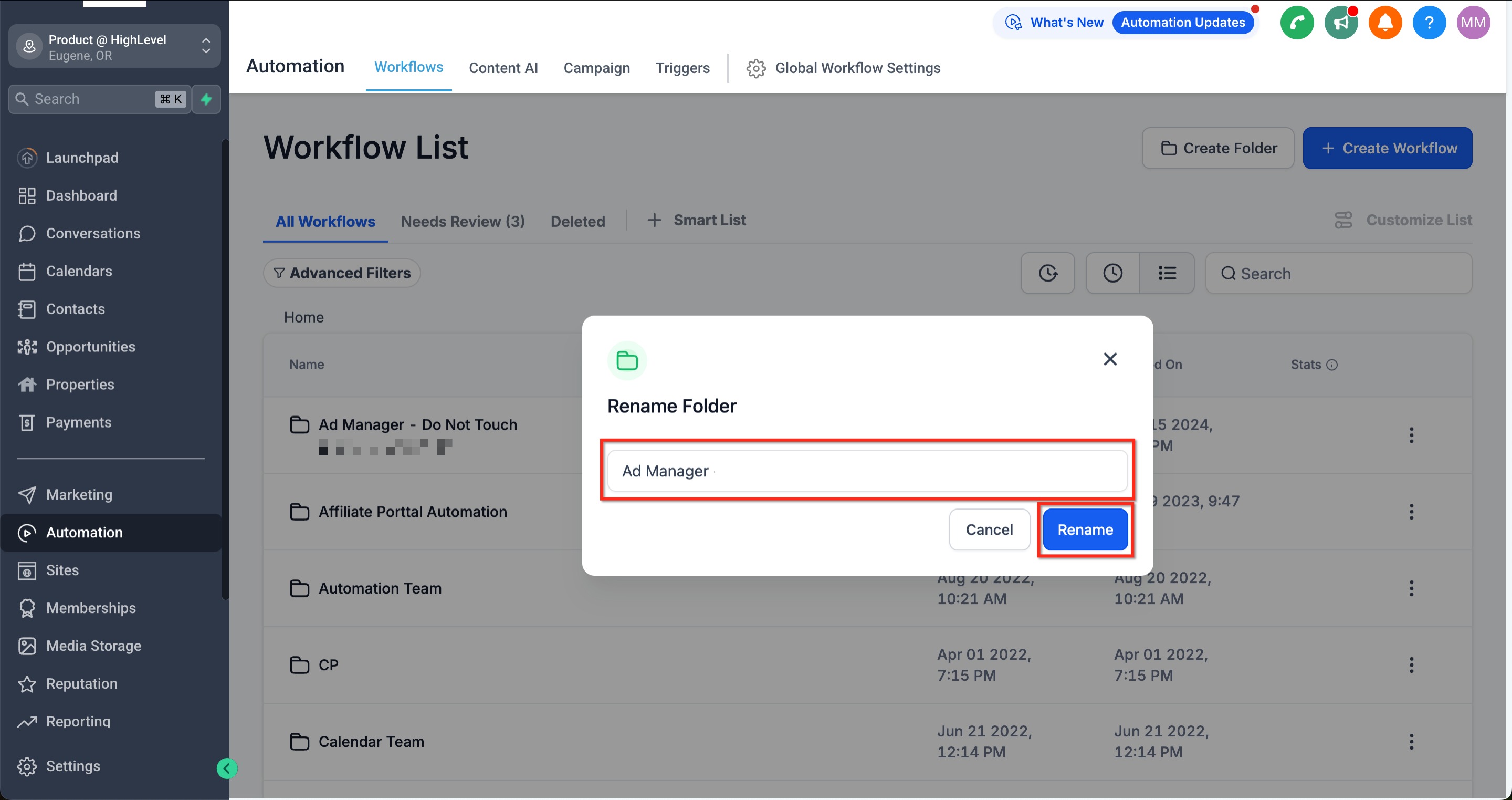1512x800 pixels.
Task: Close the Rename Folder dialog
Action: coord(1109,359)
